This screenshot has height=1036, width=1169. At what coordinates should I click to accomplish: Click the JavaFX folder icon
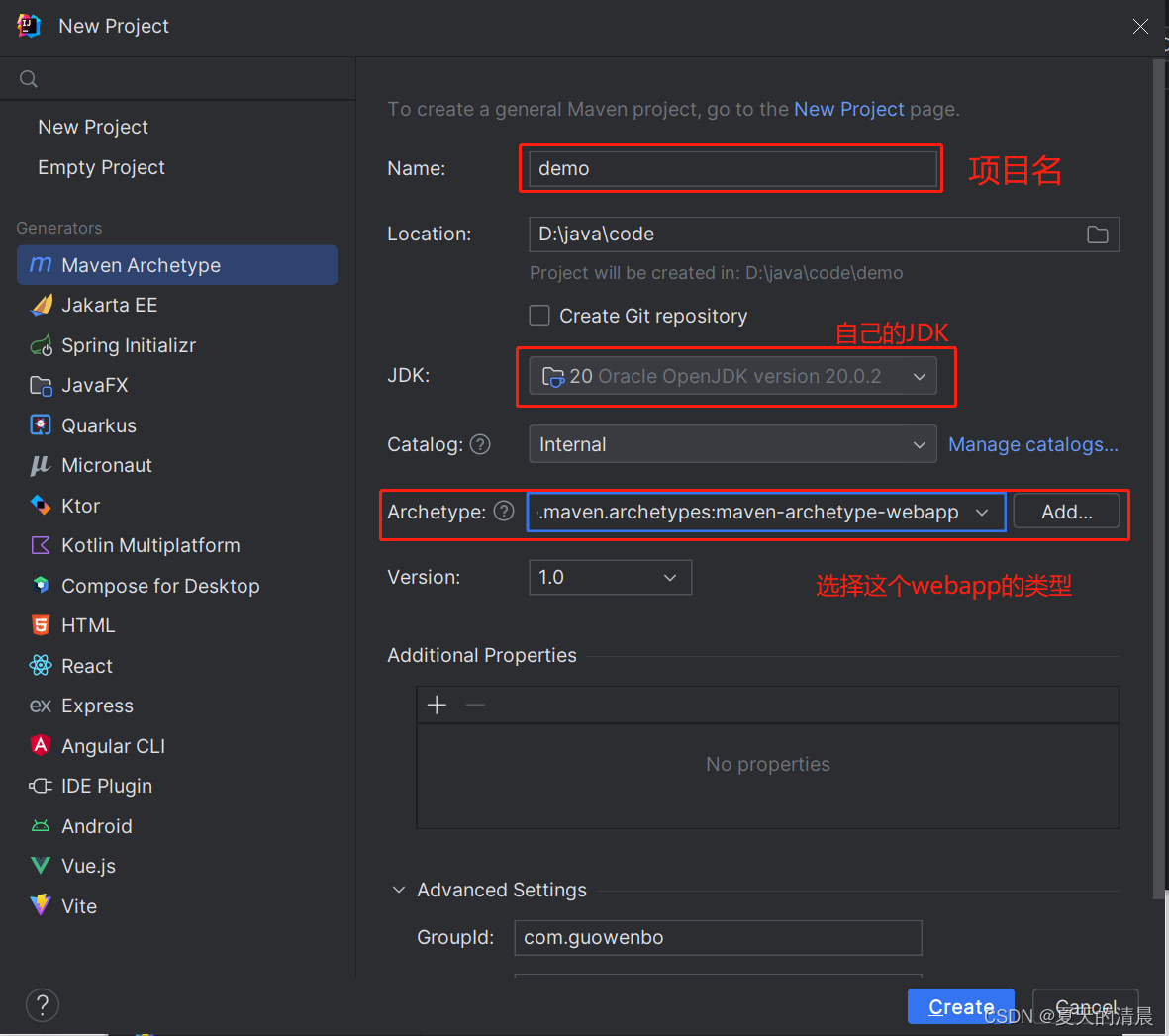pos(41,385)
